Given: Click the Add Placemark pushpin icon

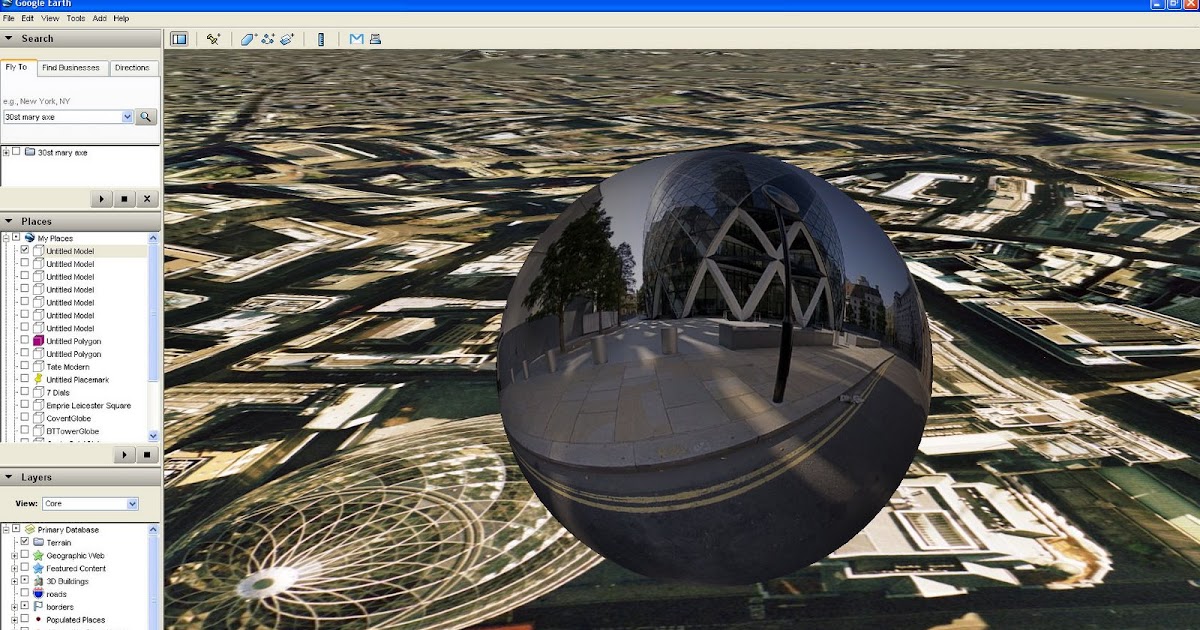Looking at the screenshot, I should pos(213,39).
